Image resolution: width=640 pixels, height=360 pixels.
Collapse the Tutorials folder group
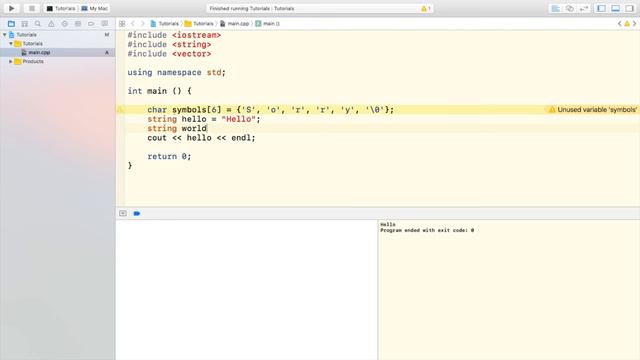coord(11,44)
